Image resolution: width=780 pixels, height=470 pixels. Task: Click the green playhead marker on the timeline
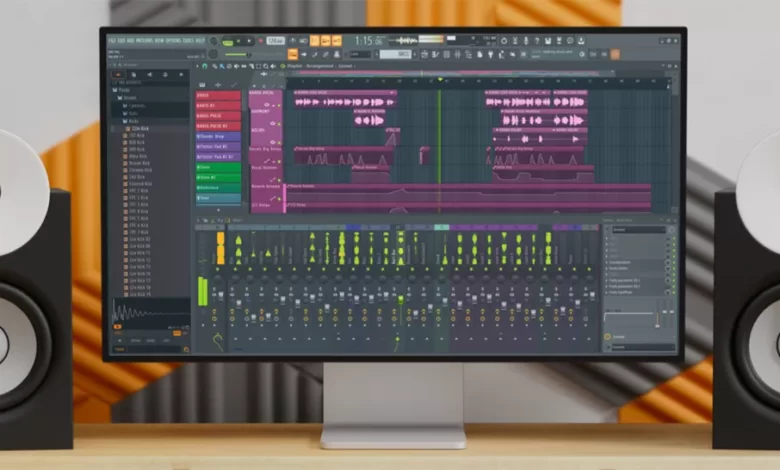pos(438,78)
